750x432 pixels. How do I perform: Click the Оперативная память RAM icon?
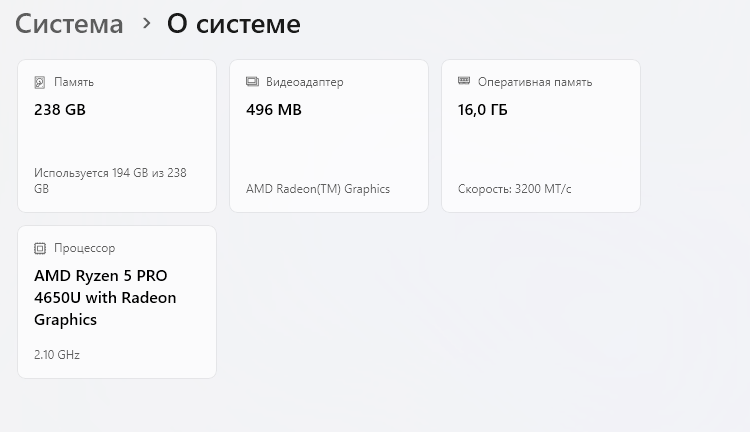click(x=464, y=82)
